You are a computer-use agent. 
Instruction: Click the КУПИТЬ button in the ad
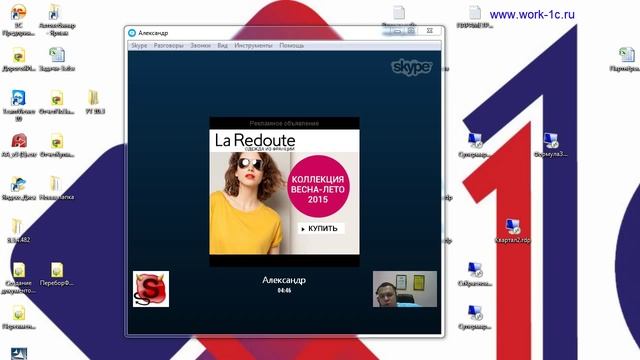321,229
